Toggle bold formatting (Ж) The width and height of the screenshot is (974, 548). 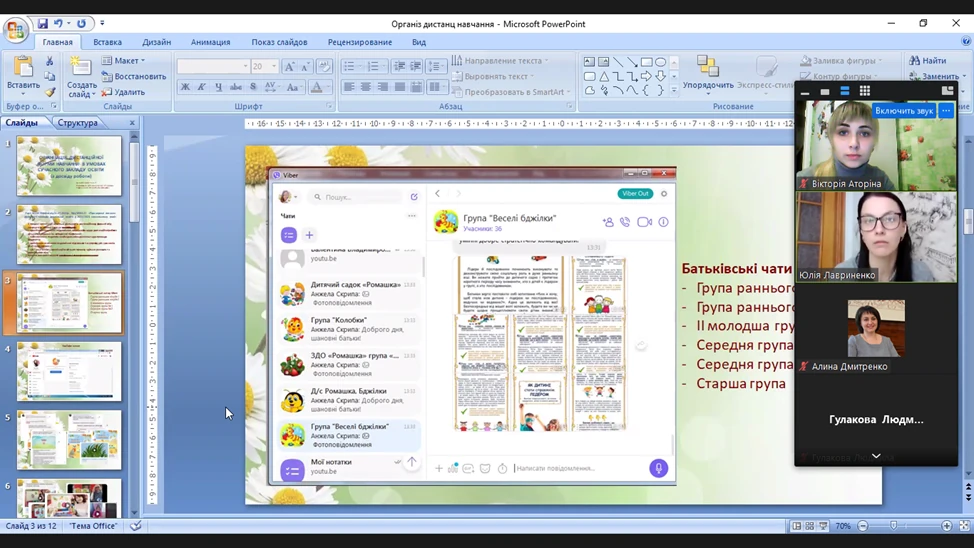pyautogui.click(x=185, y=88)
